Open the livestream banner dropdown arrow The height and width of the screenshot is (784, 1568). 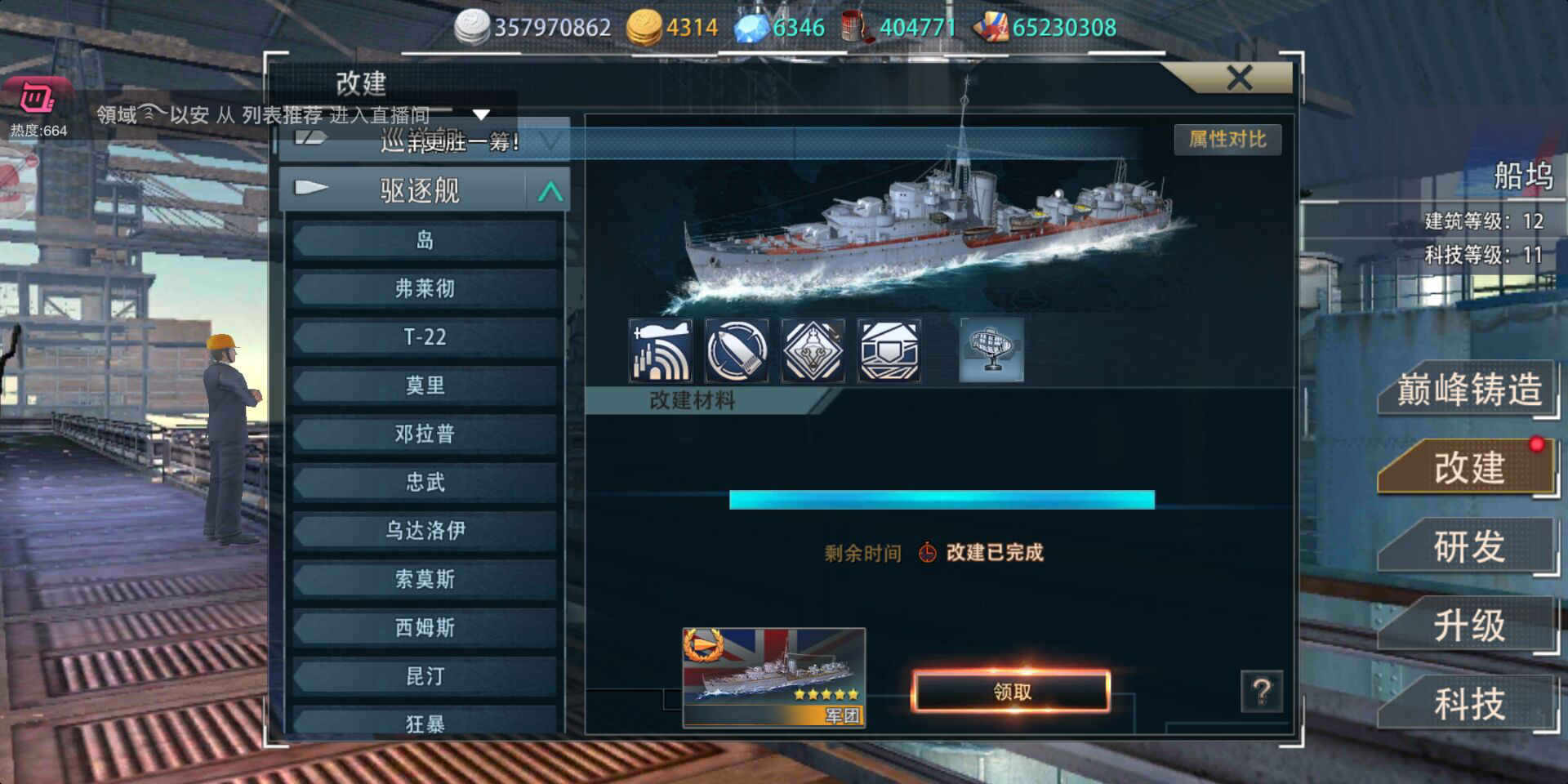[x=481, y=115]
